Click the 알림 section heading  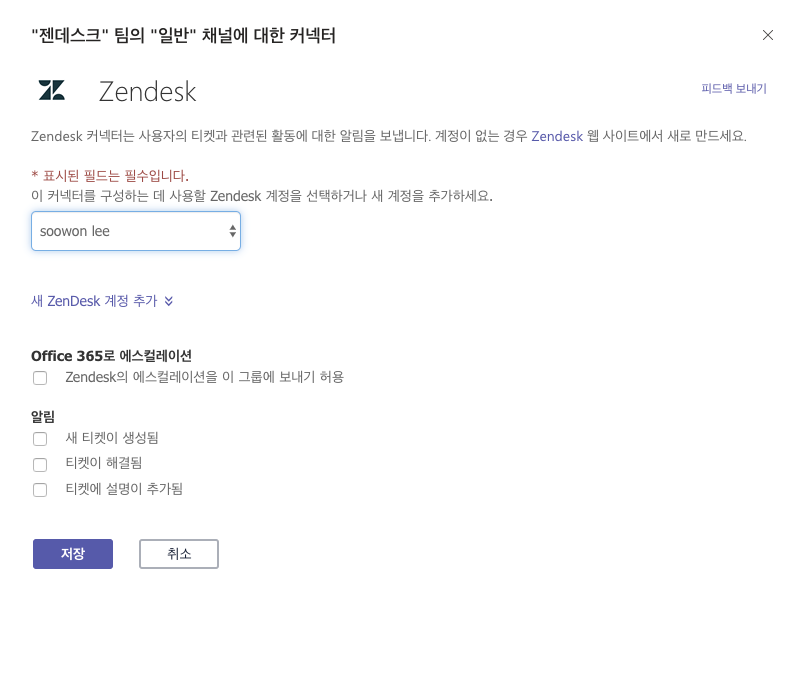[x=43, y=417]
